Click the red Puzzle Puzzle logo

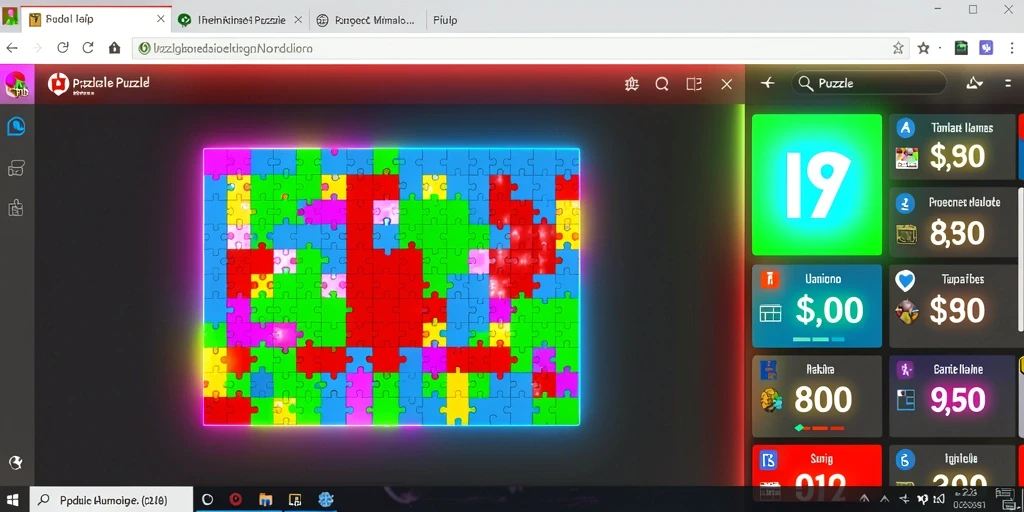tap(58, 84)
